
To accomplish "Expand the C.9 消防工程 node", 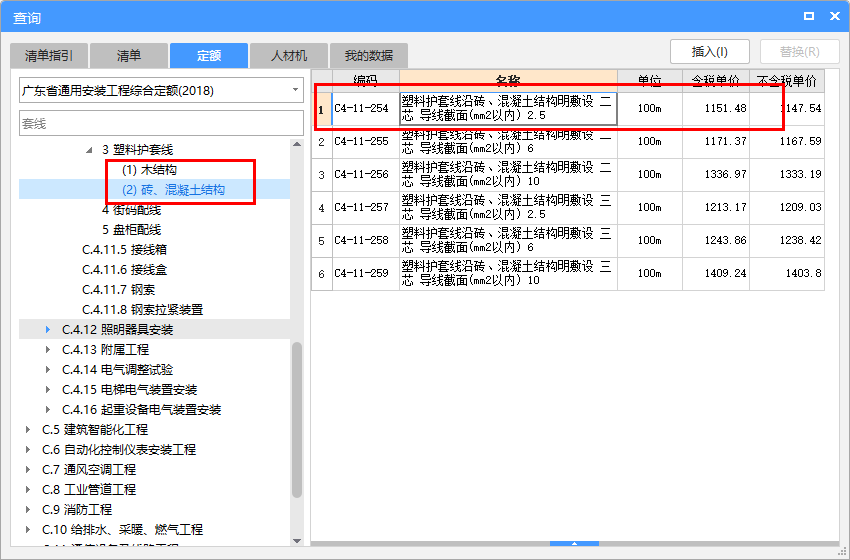I will [x=28, y=510].
